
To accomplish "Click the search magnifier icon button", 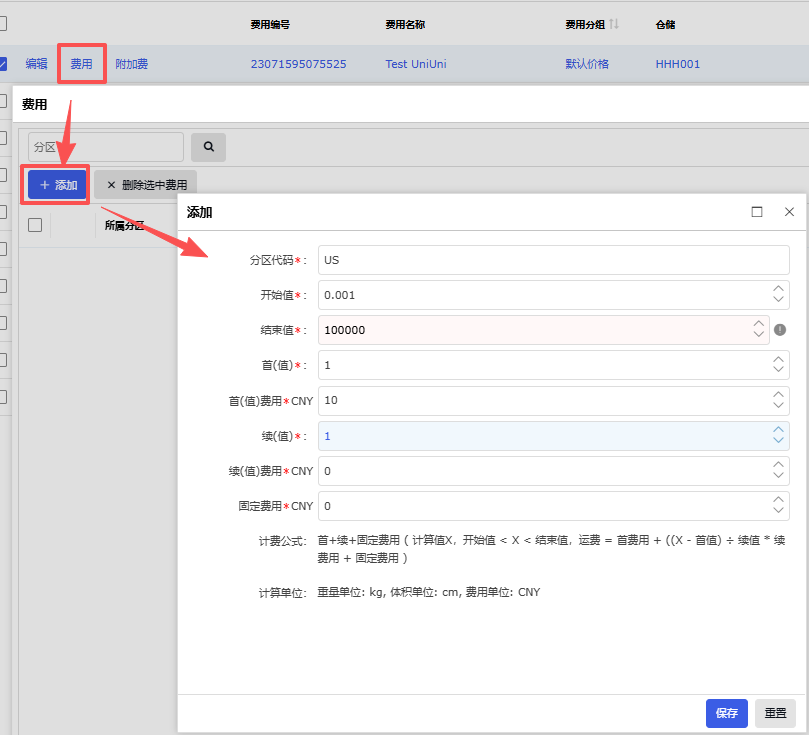I will coord(209,146).
